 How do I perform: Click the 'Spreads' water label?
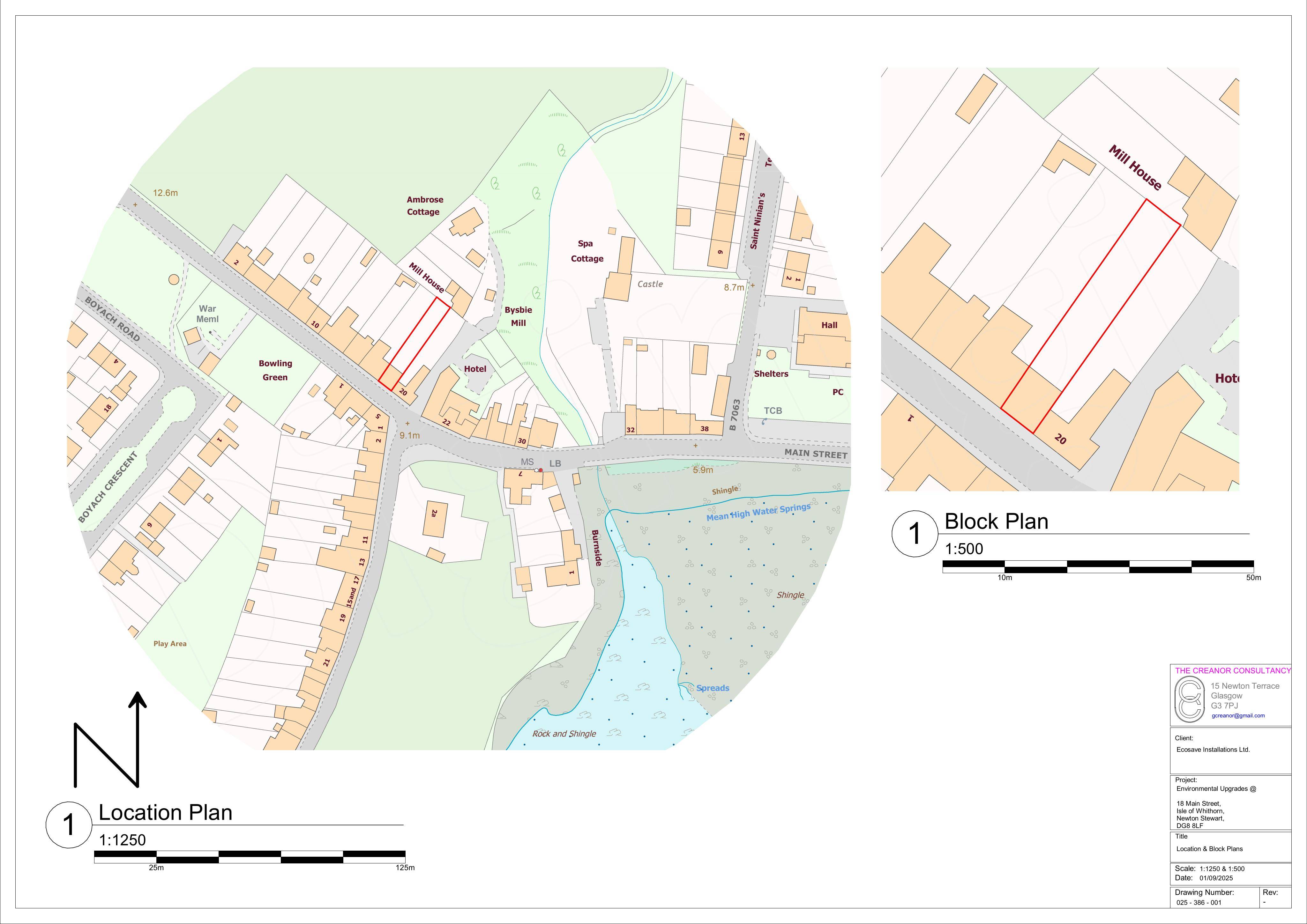(x=712, y=688)
